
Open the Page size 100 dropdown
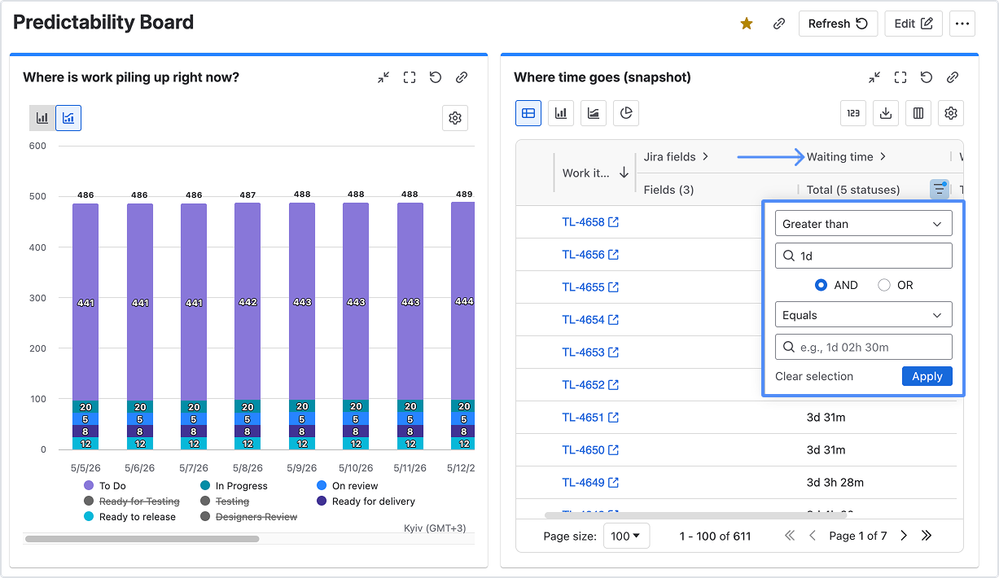pos(626,536)
